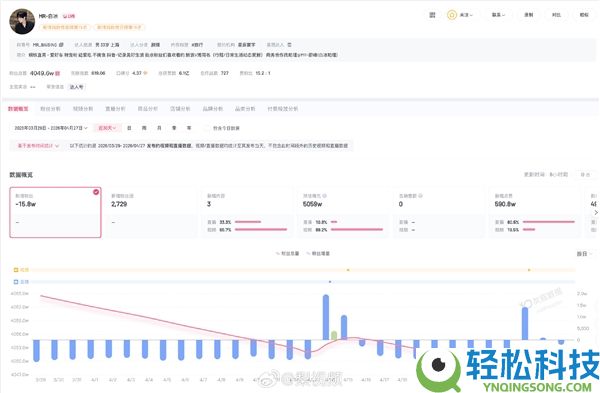Open the profile avatar photo
The width and height of the screenshot is (600, 393).
[x=22, y=22]
